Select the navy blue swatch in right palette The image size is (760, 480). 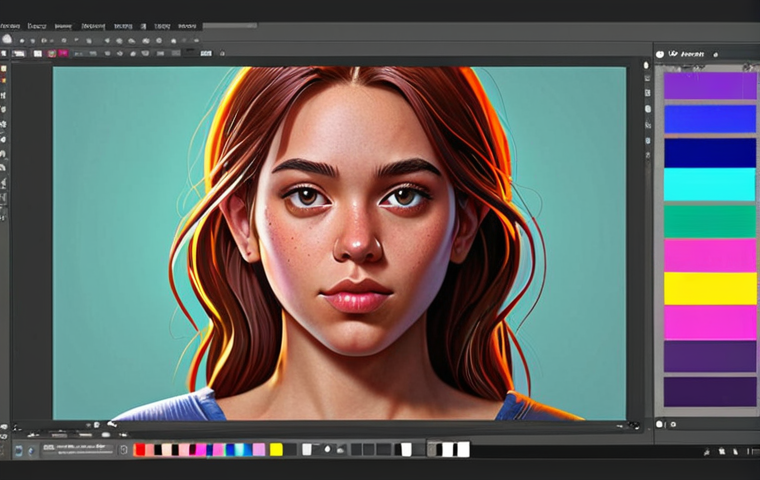[710, 153]
